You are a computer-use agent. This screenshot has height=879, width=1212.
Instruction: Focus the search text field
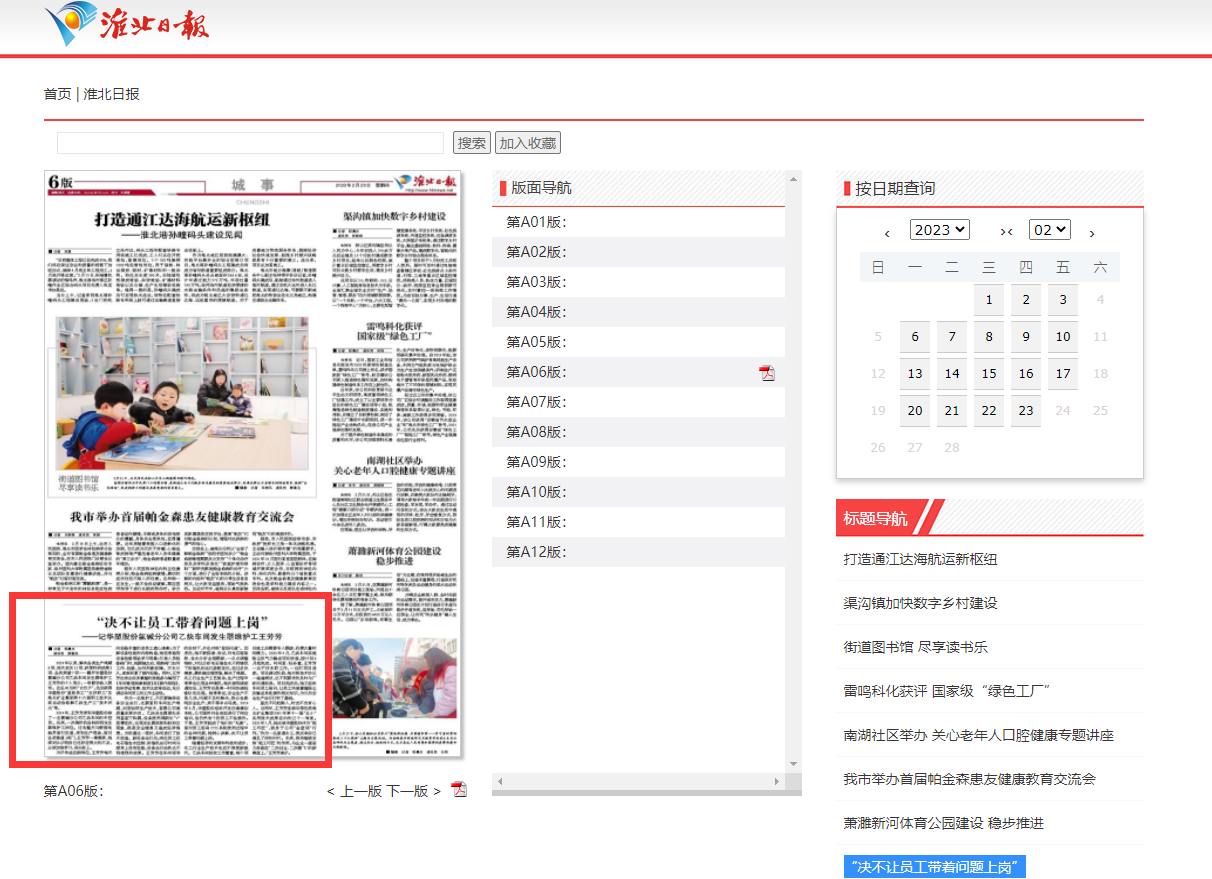pos(250,143)
